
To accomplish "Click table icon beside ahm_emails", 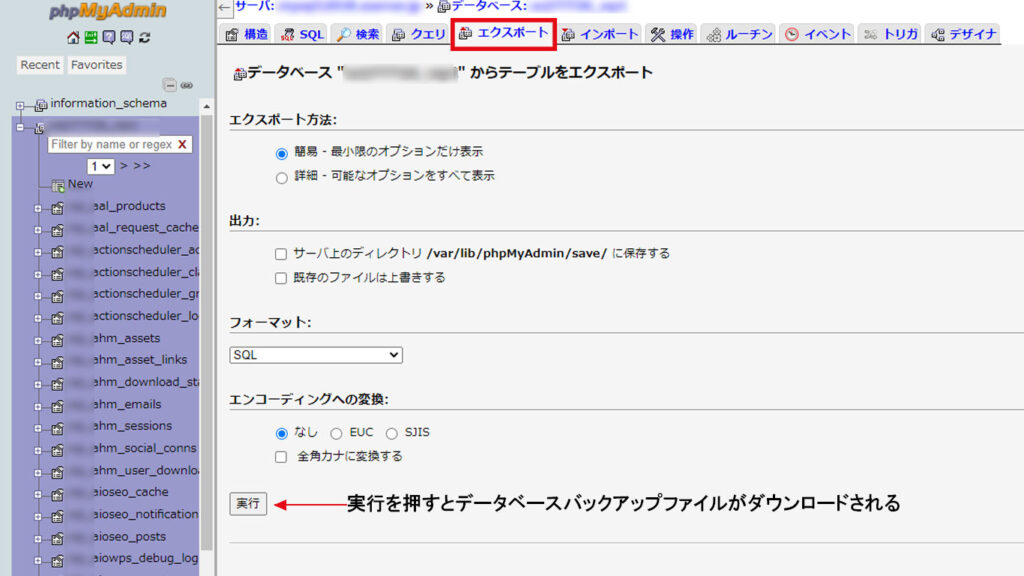I will click(57, 406).
